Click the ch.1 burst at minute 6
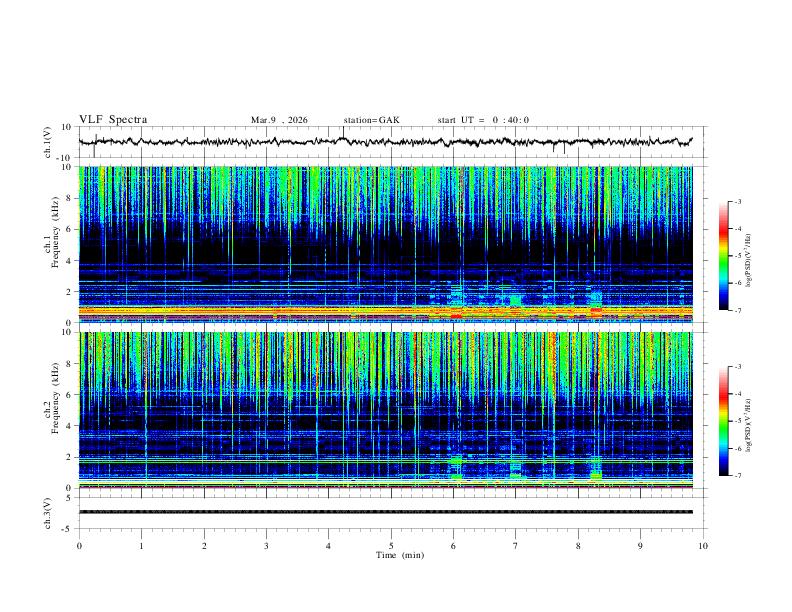The image size is (792, 612). [457, 300]
